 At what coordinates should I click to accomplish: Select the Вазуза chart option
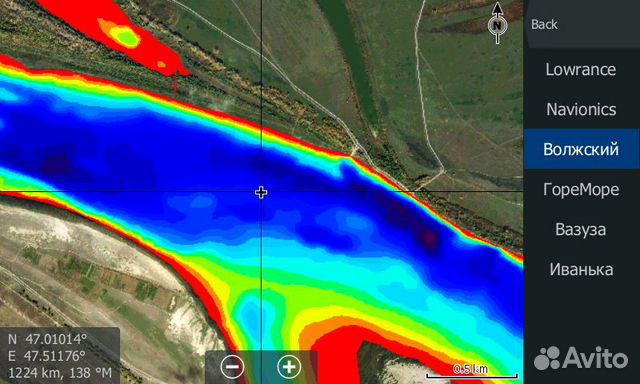582,229
